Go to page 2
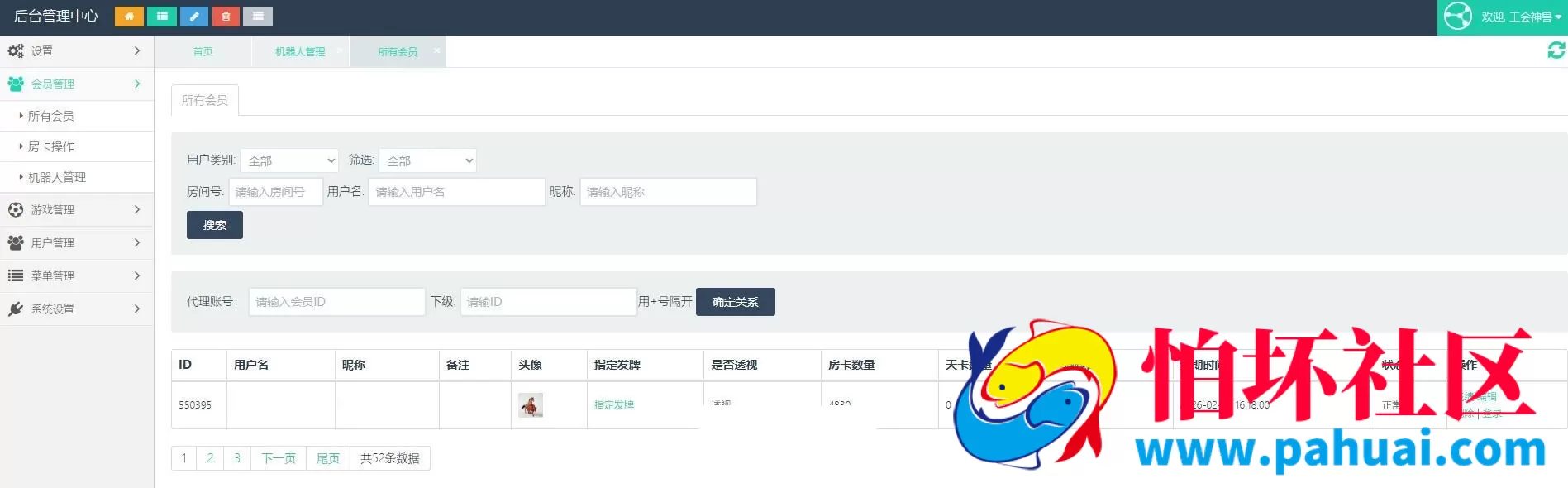1568x488 pixels. pyautogui.click(x=210, y=458)
